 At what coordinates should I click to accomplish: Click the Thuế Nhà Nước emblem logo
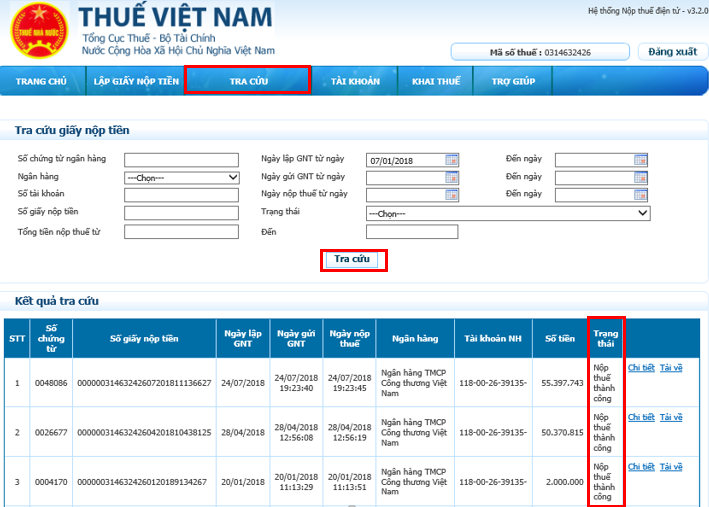pyautogui.click(x=38, y=32)
